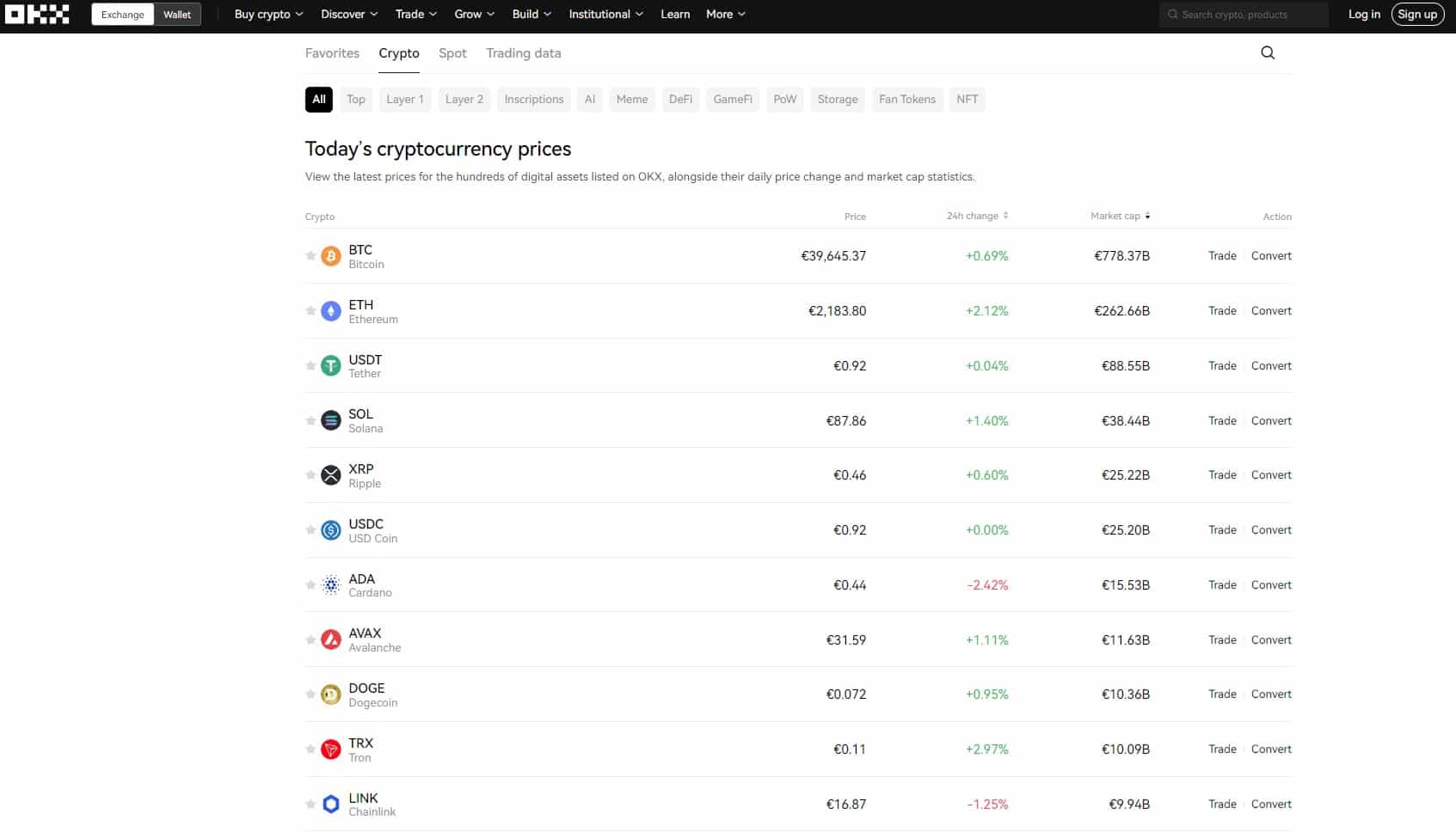Click the Tron coin icon

[x=331, y=749]
